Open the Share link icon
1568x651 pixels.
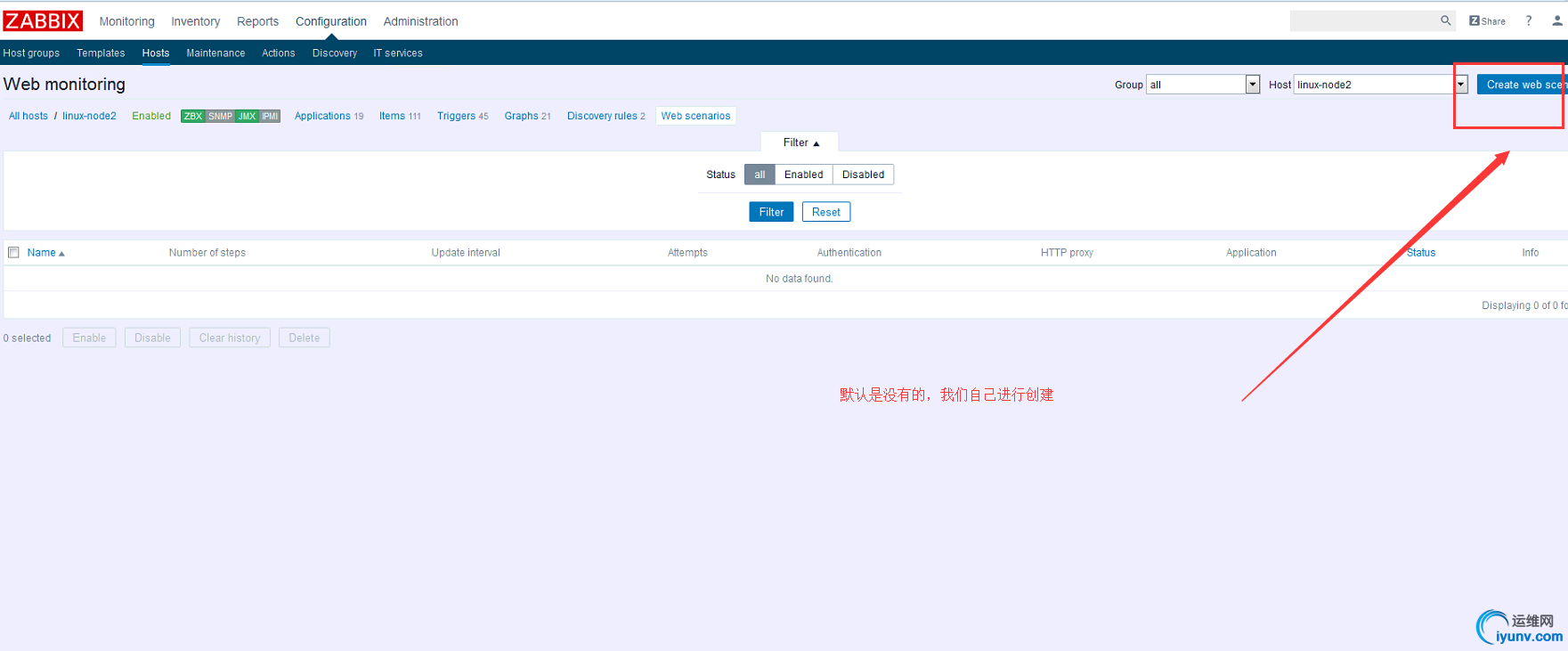[x=1487, y=21]
